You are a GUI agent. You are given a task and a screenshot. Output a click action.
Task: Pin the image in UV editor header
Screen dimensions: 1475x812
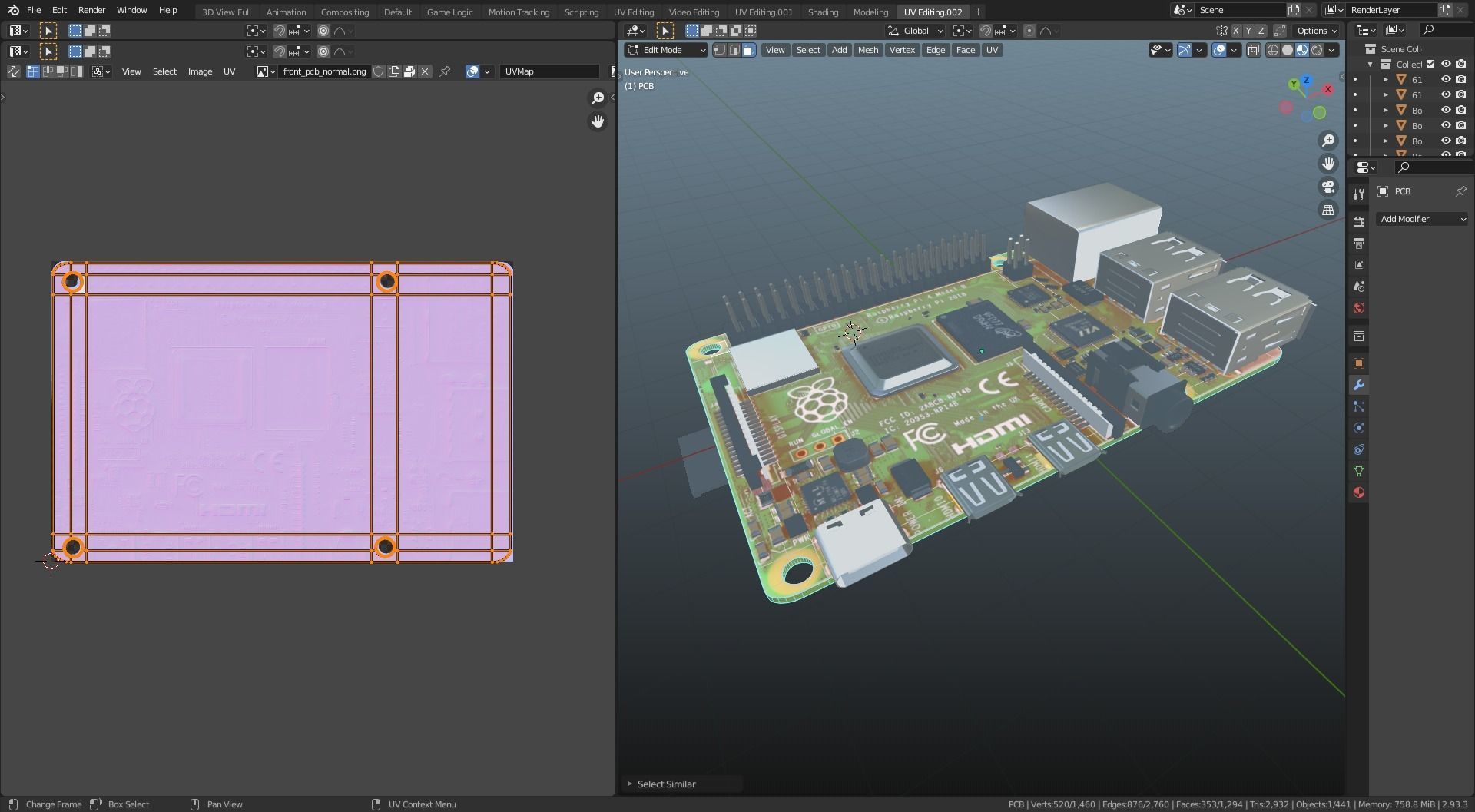point(445,71)
